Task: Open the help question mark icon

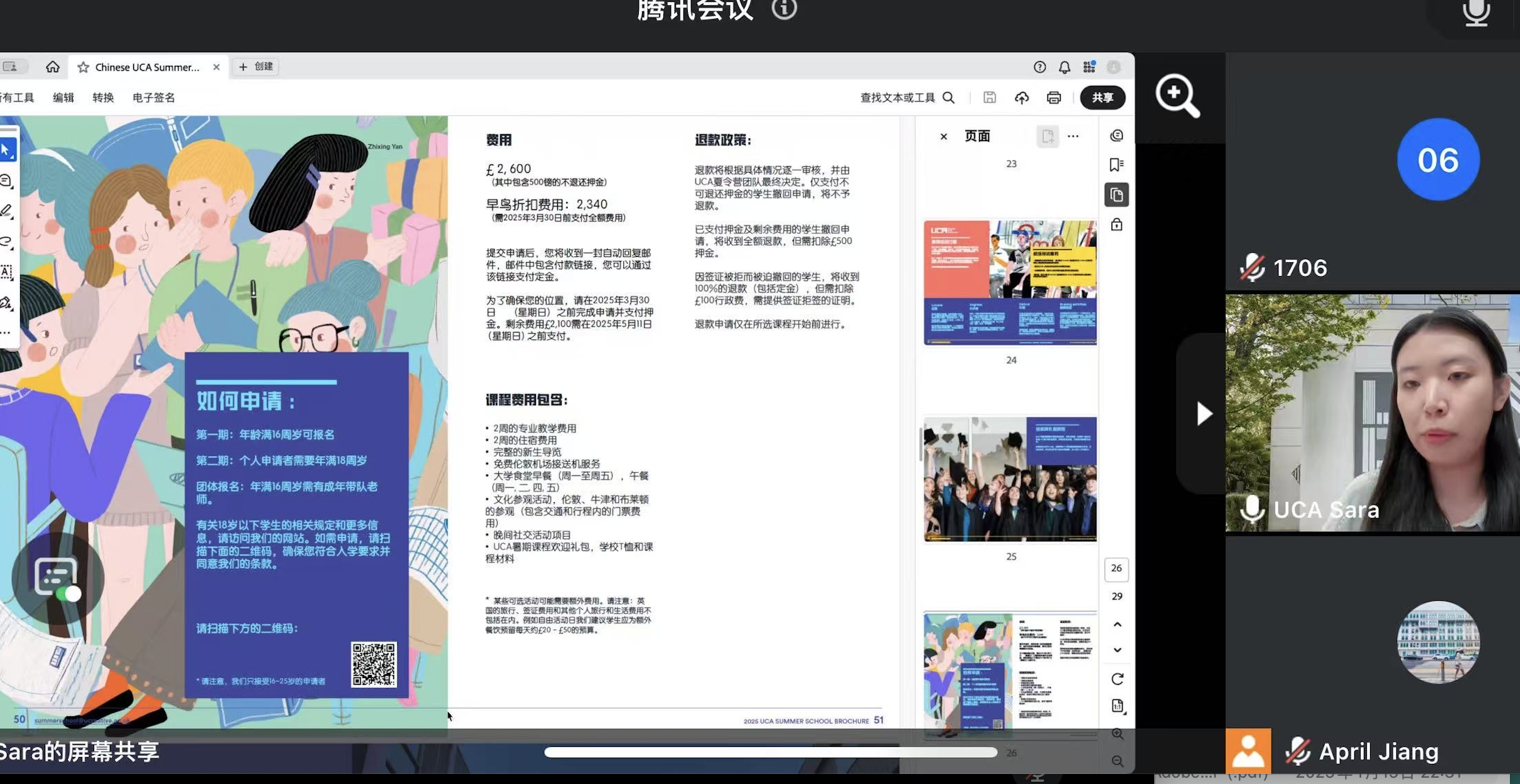Action: click(1040, 67)
